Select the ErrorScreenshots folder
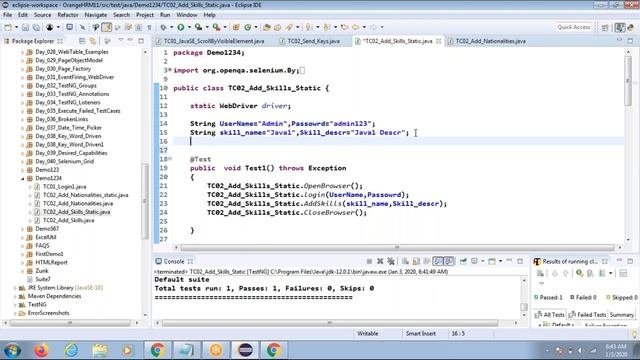This screenshot has width=640, height=360. point(48,313)
